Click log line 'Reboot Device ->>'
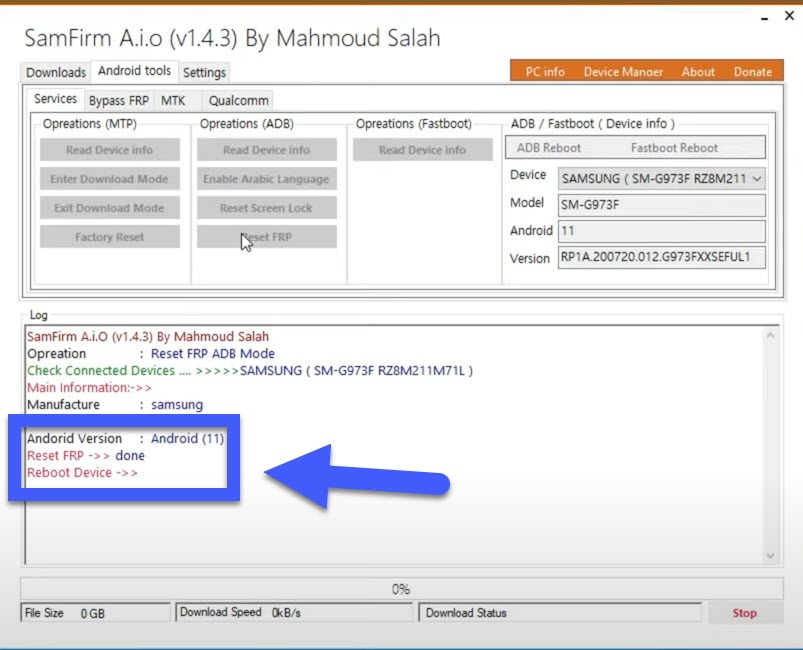 coord(82,472)
